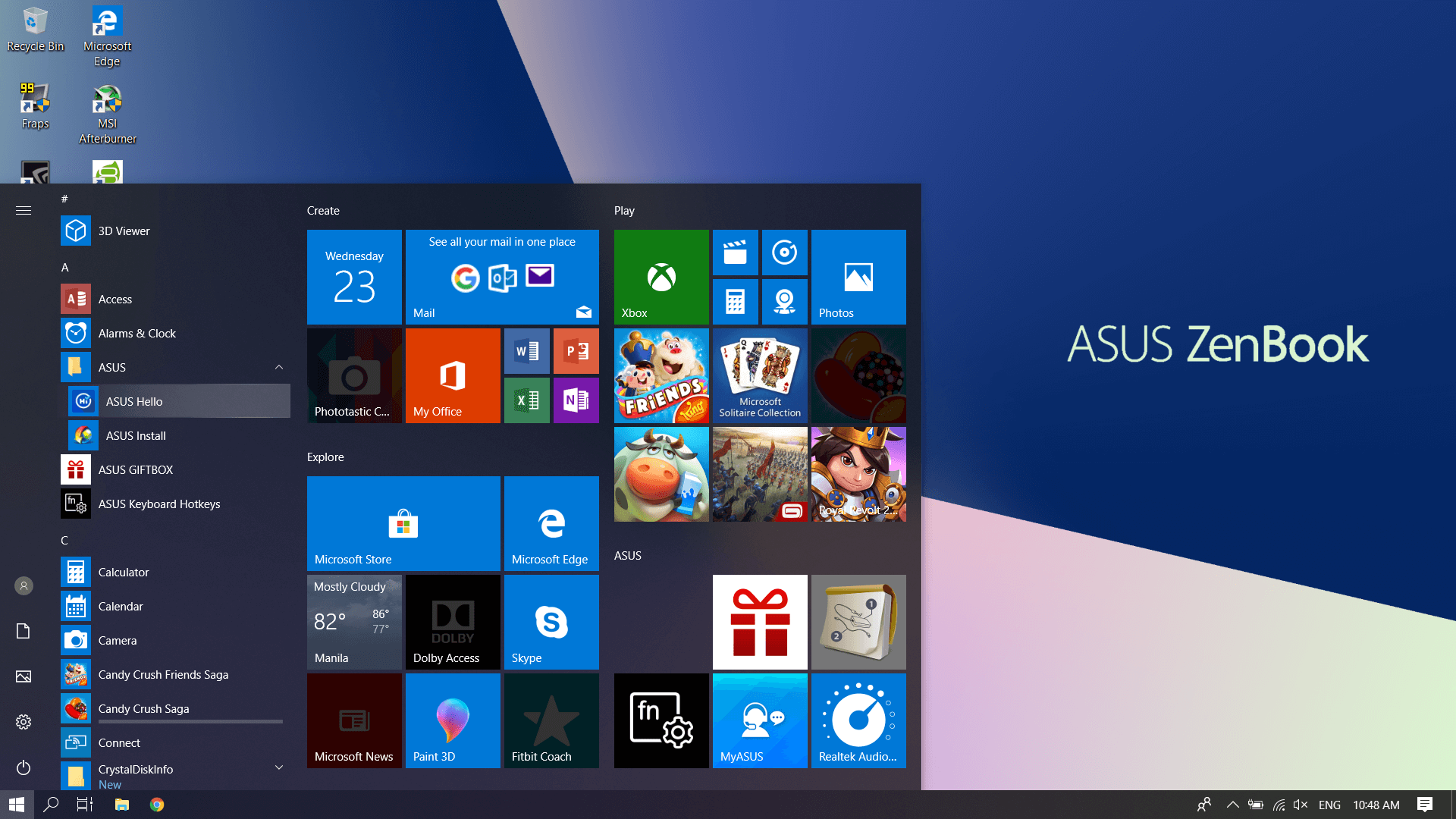Launch Excel from the small tile

[x=526, y=400]
